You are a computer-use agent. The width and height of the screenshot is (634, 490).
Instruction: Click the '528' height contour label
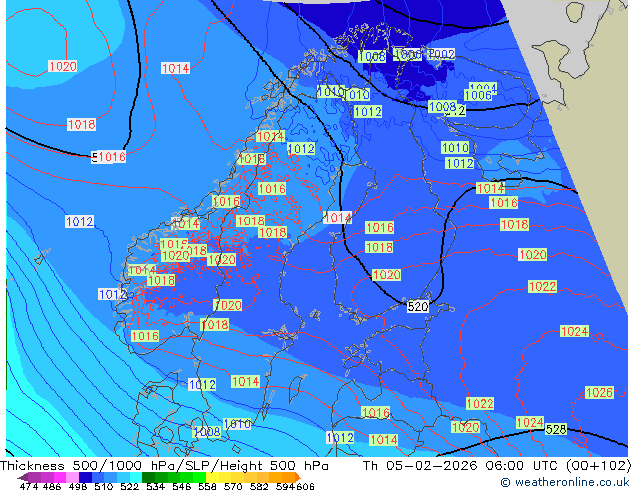coord(556,429)
